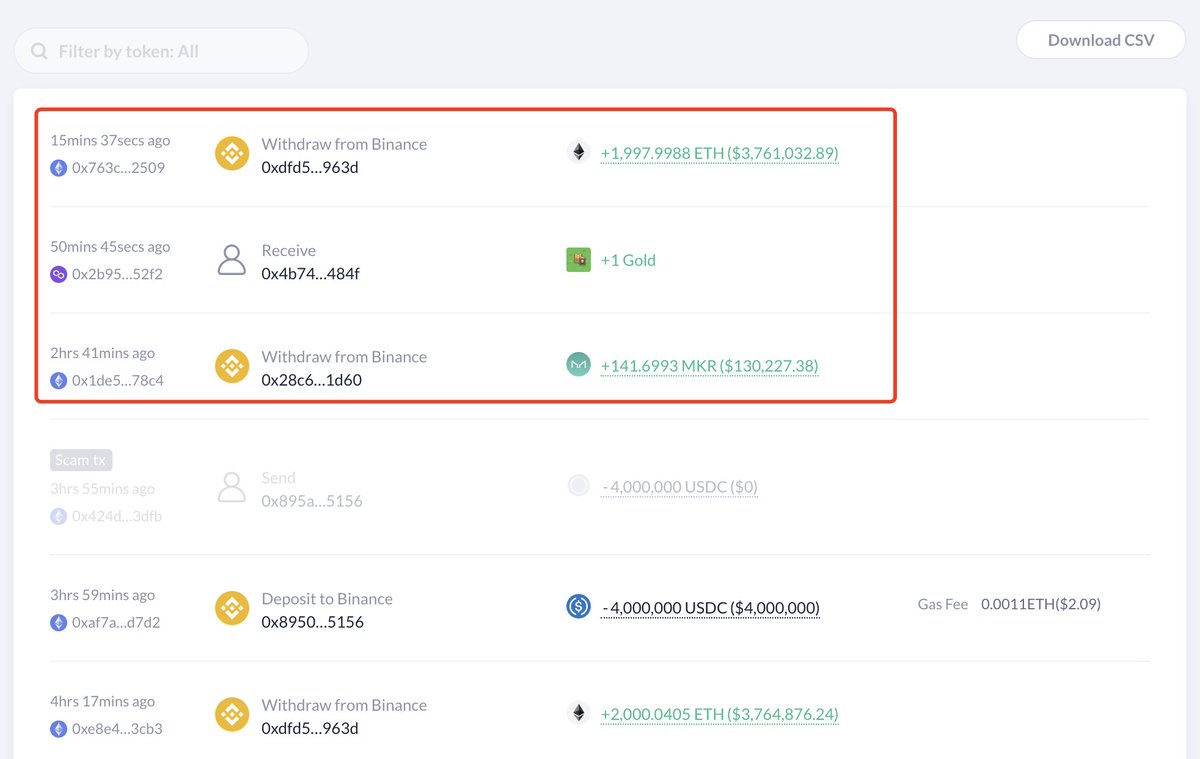Image resolution: width=1200 pixels, height=759 pixels.
Task: Open address 0xdfd5...963d in 15mins row
Action: click(310, 167)
